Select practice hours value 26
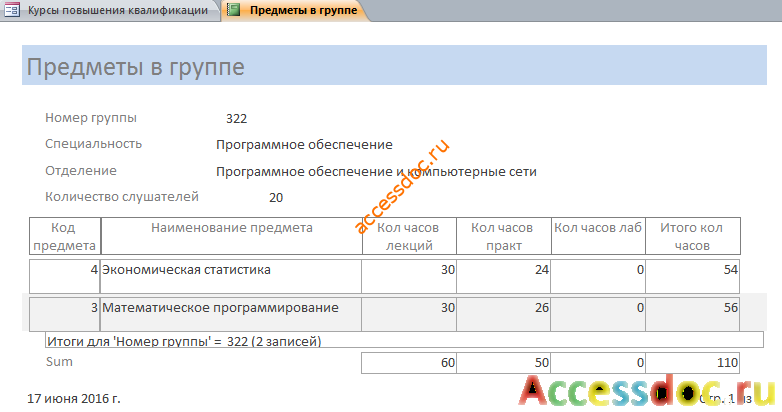782x412 pixels. 503,314
